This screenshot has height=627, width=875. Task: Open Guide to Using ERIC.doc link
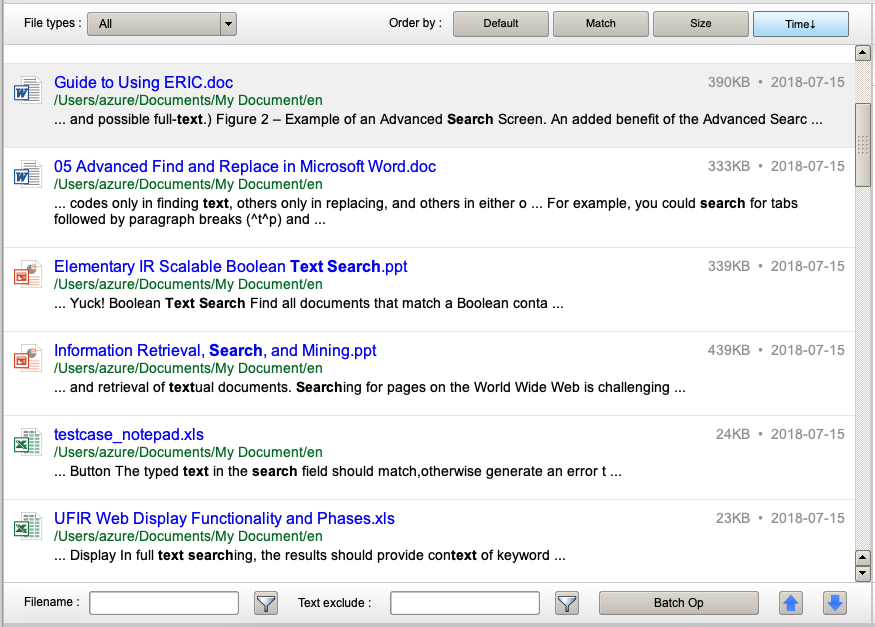click(x=143, y=82)
